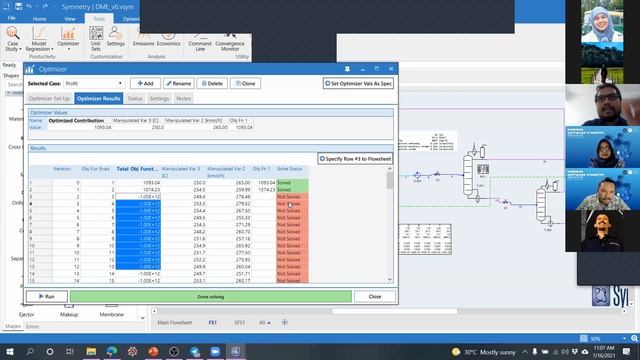Open the Model Regression tool
Screen dimensions: 640x360
(39, 39)
